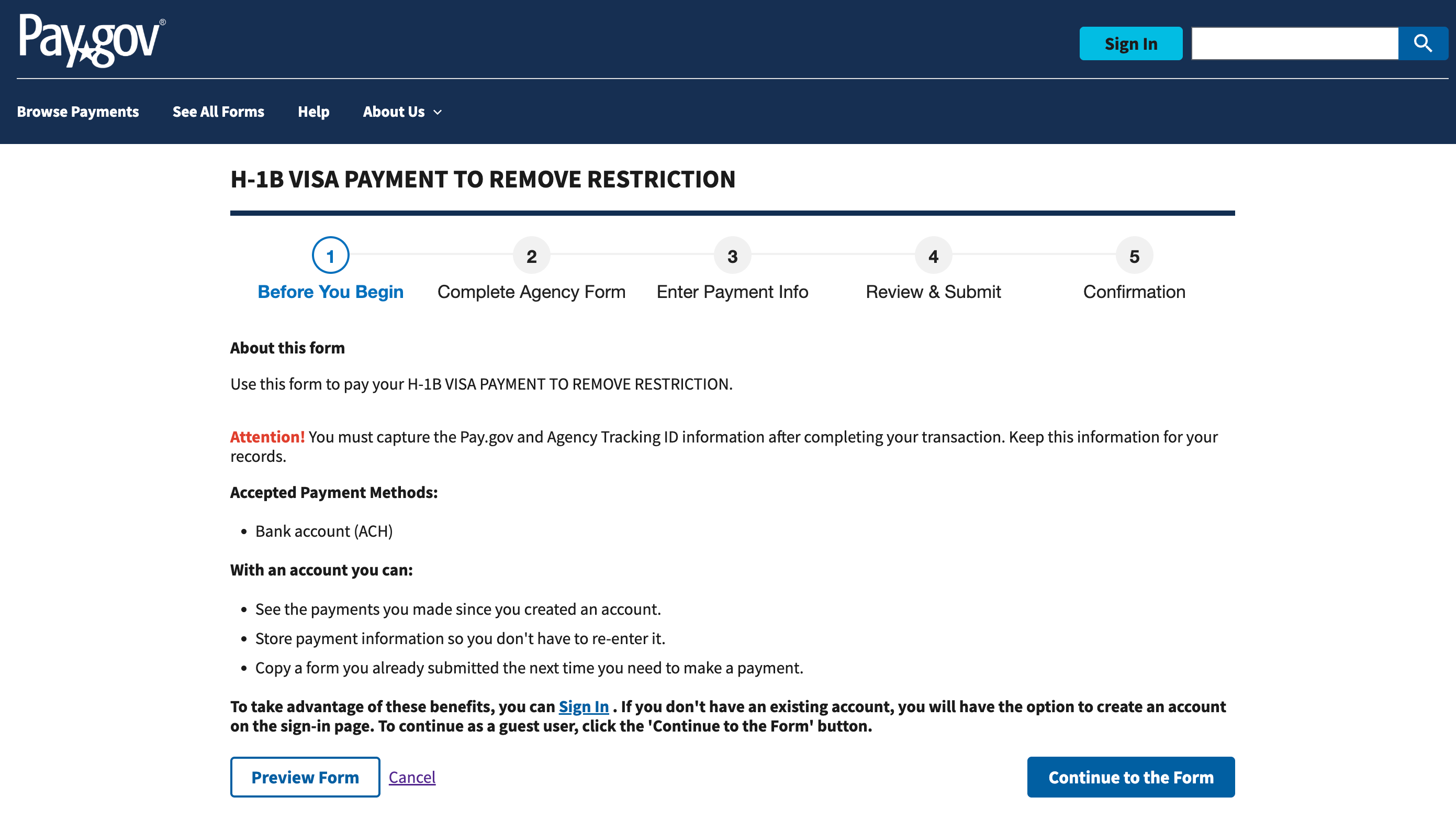Select the Complete Agency Form step label
The width and height of the screenshot is (1456, 819).
(x=531, y=292)
